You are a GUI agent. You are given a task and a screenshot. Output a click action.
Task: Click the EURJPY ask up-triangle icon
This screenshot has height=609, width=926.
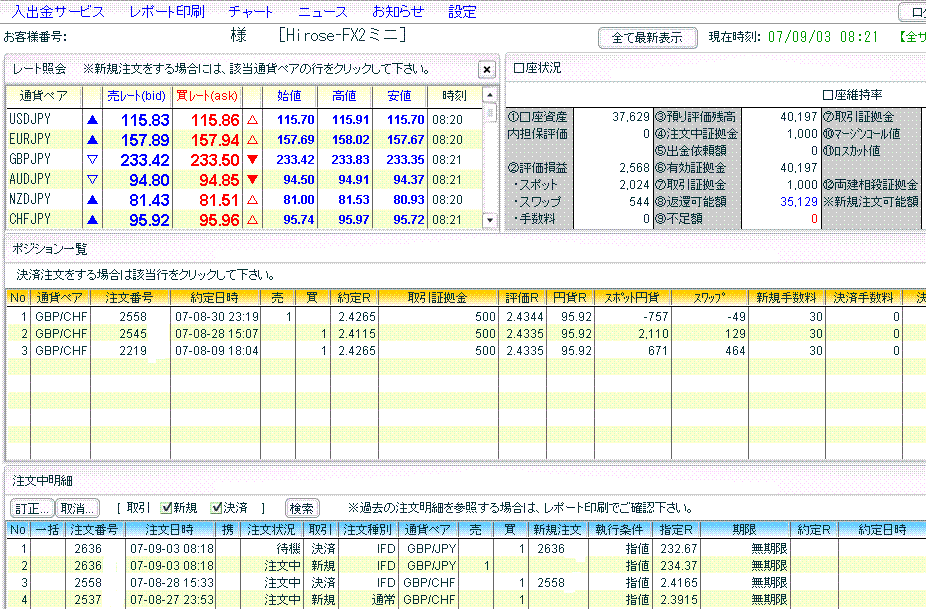pos(252,139)
